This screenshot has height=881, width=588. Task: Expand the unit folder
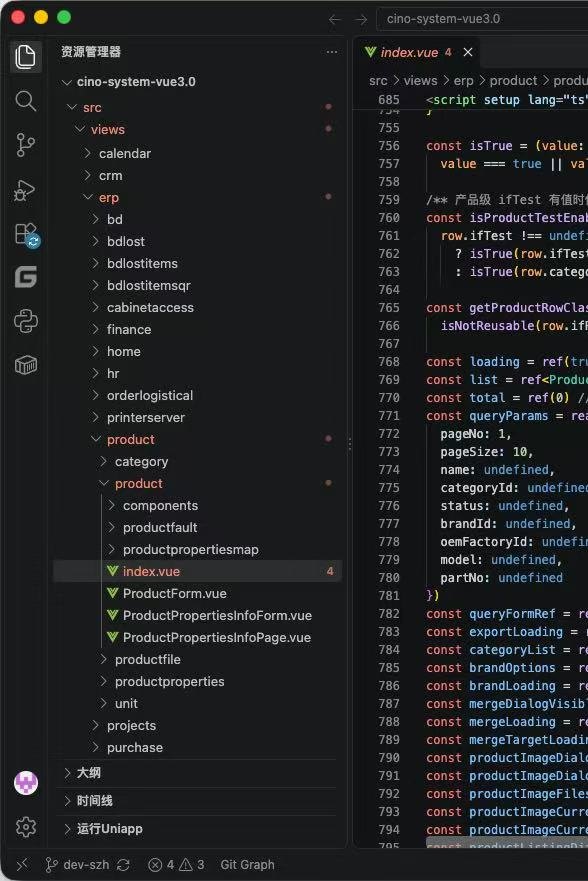(198, 703)
